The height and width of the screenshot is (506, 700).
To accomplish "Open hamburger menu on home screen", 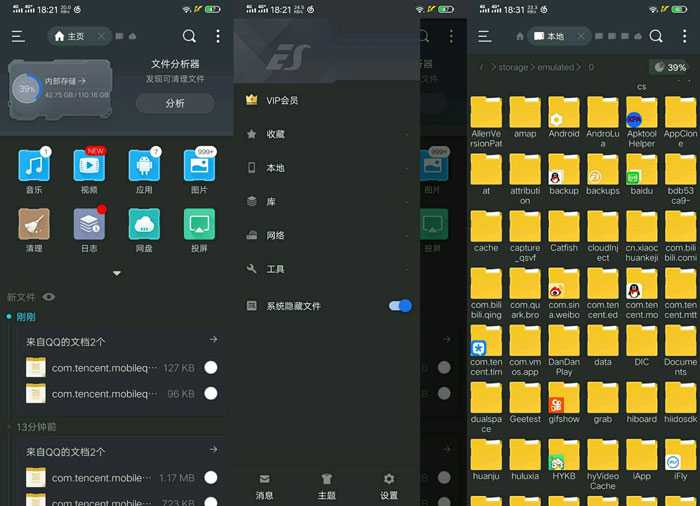I will coord(18,36).
